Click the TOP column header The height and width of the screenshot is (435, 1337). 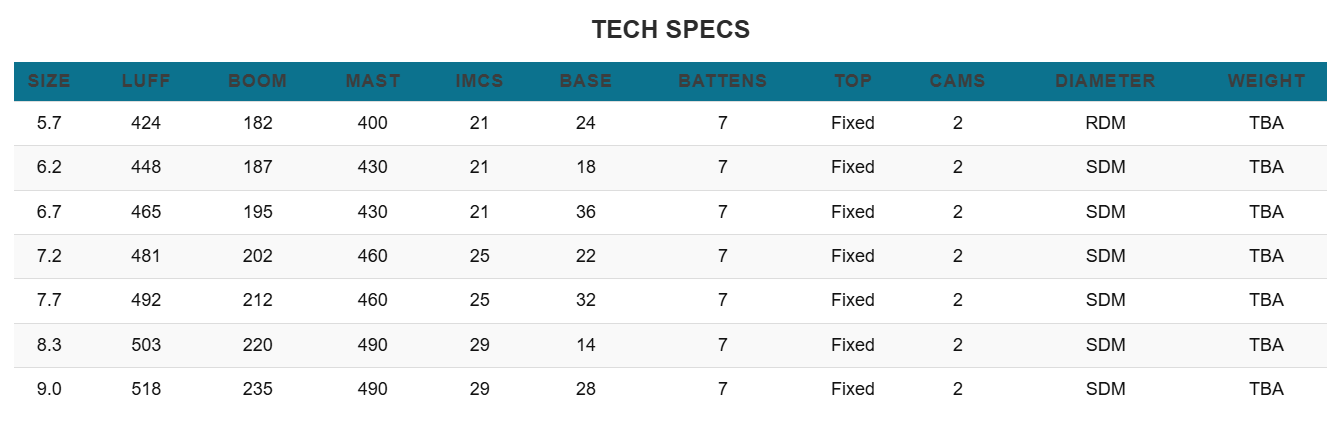(852, 81)
